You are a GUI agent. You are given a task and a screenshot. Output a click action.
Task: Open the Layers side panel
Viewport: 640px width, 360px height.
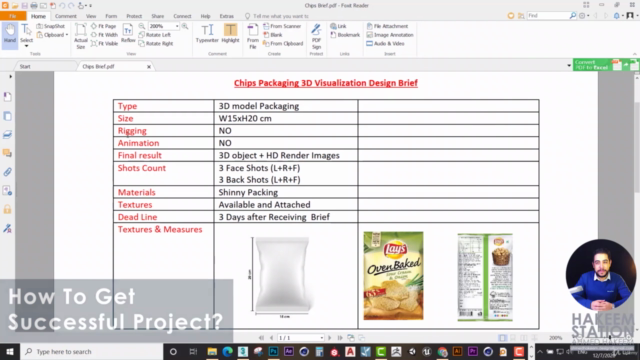(x=7, y=135)
